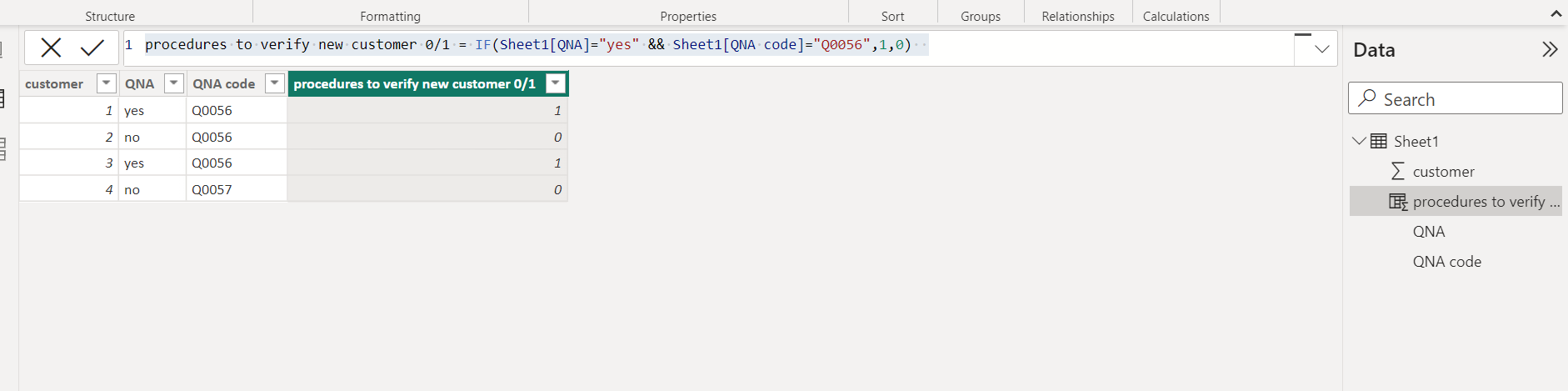Image resolution: width=1568 pixels, height=391 pixels.
Task: Select the customer field in Data pane
Action: pos(1443,172)
